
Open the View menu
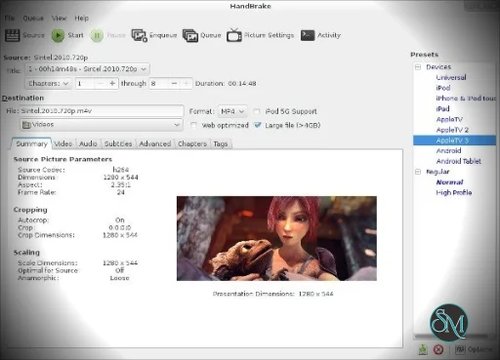[59, 18]
